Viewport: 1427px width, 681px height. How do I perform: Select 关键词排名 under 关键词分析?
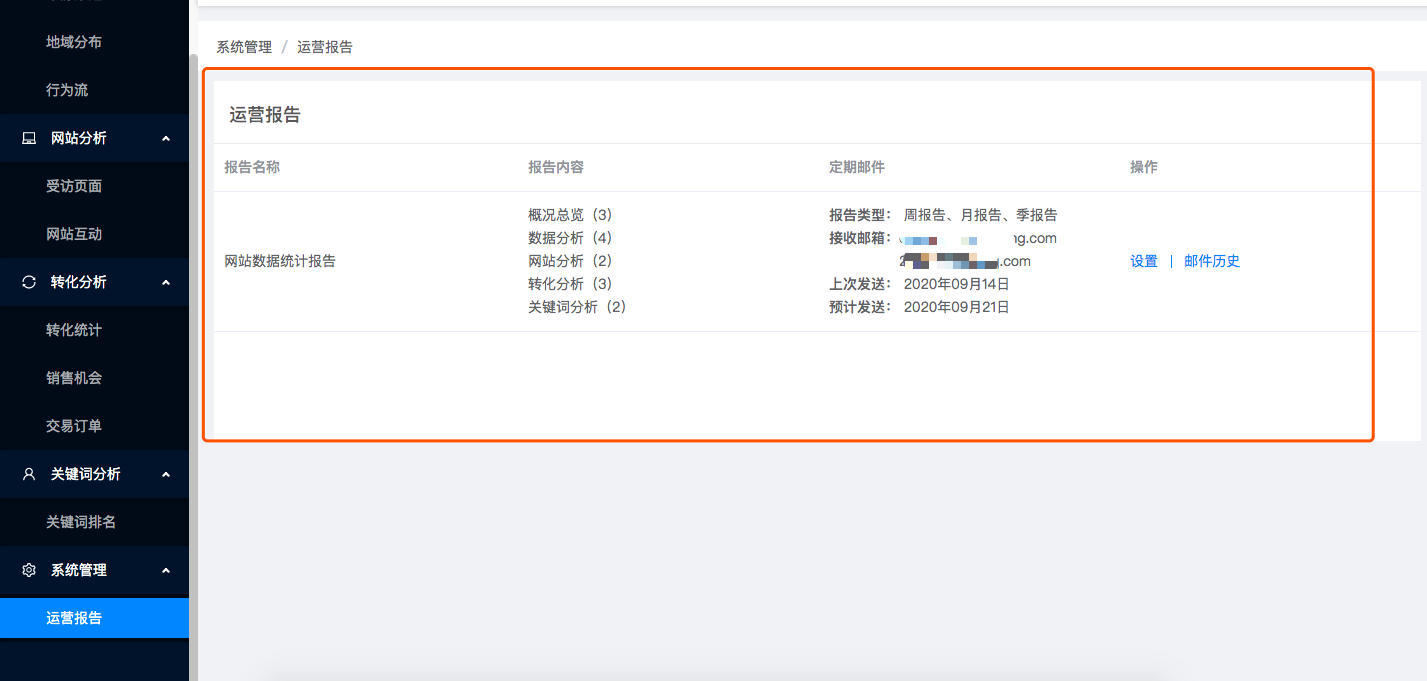[x=81, y=522]
